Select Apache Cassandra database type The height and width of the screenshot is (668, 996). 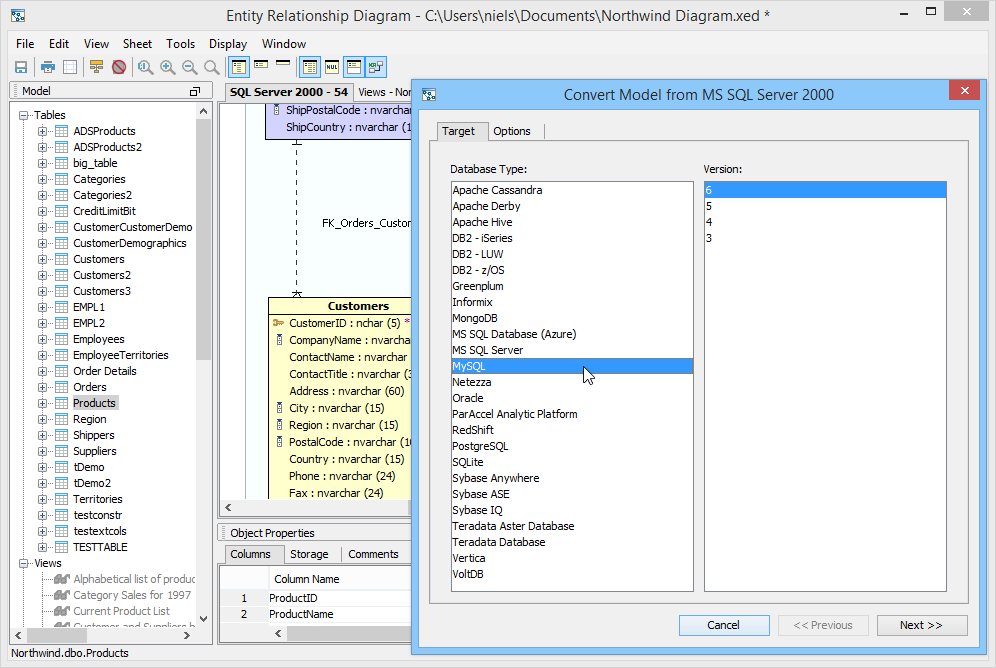(x=572, y=190)
